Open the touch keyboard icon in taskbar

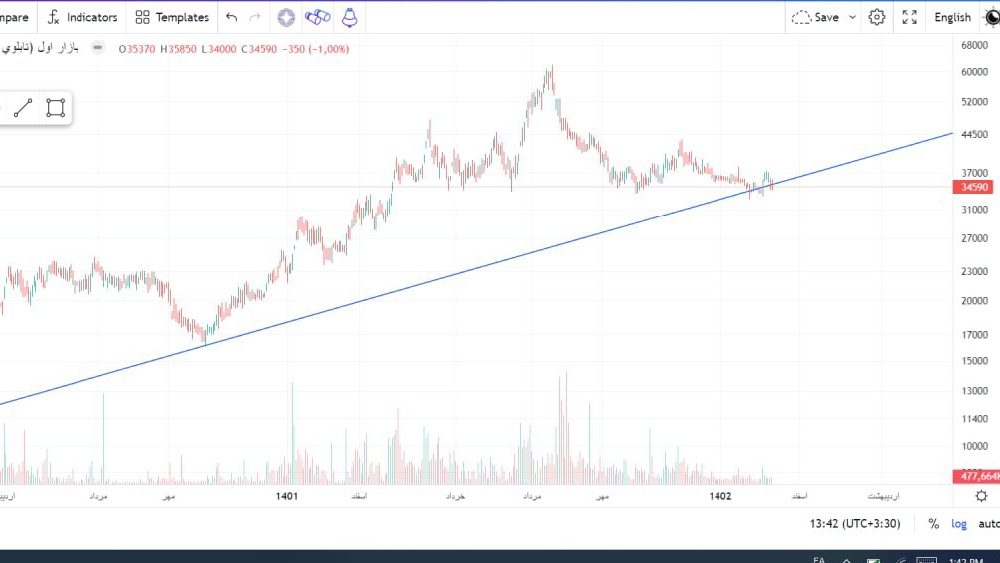[x=926, y=560]
